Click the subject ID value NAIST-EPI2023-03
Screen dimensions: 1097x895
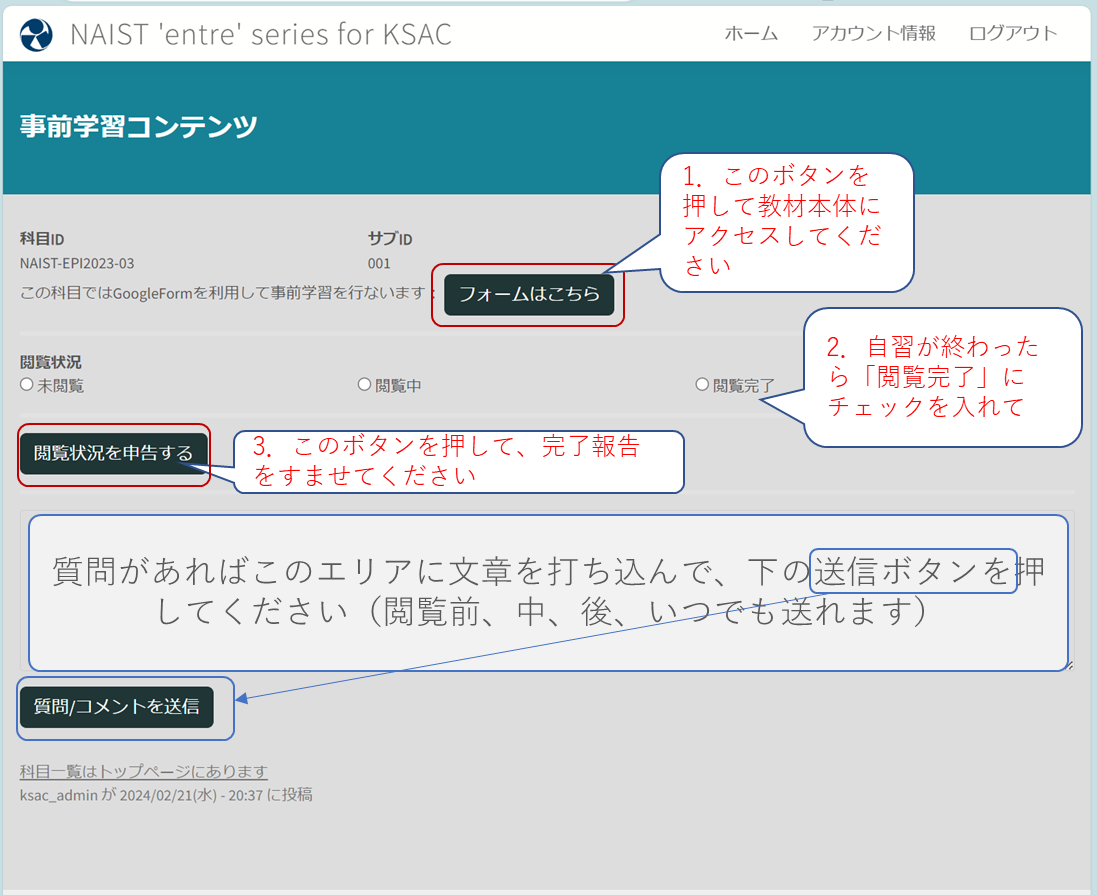[77, 264]
